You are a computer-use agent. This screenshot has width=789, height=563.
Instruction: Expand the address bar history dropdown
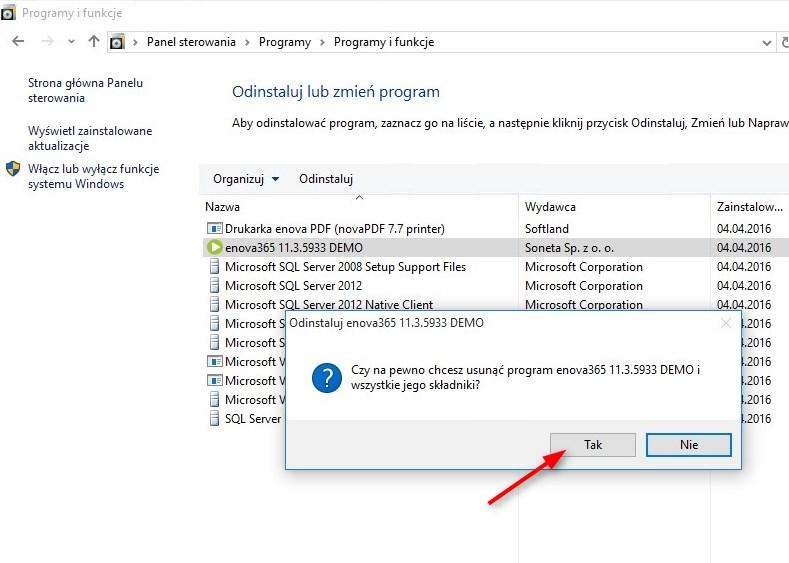[766, 43]
